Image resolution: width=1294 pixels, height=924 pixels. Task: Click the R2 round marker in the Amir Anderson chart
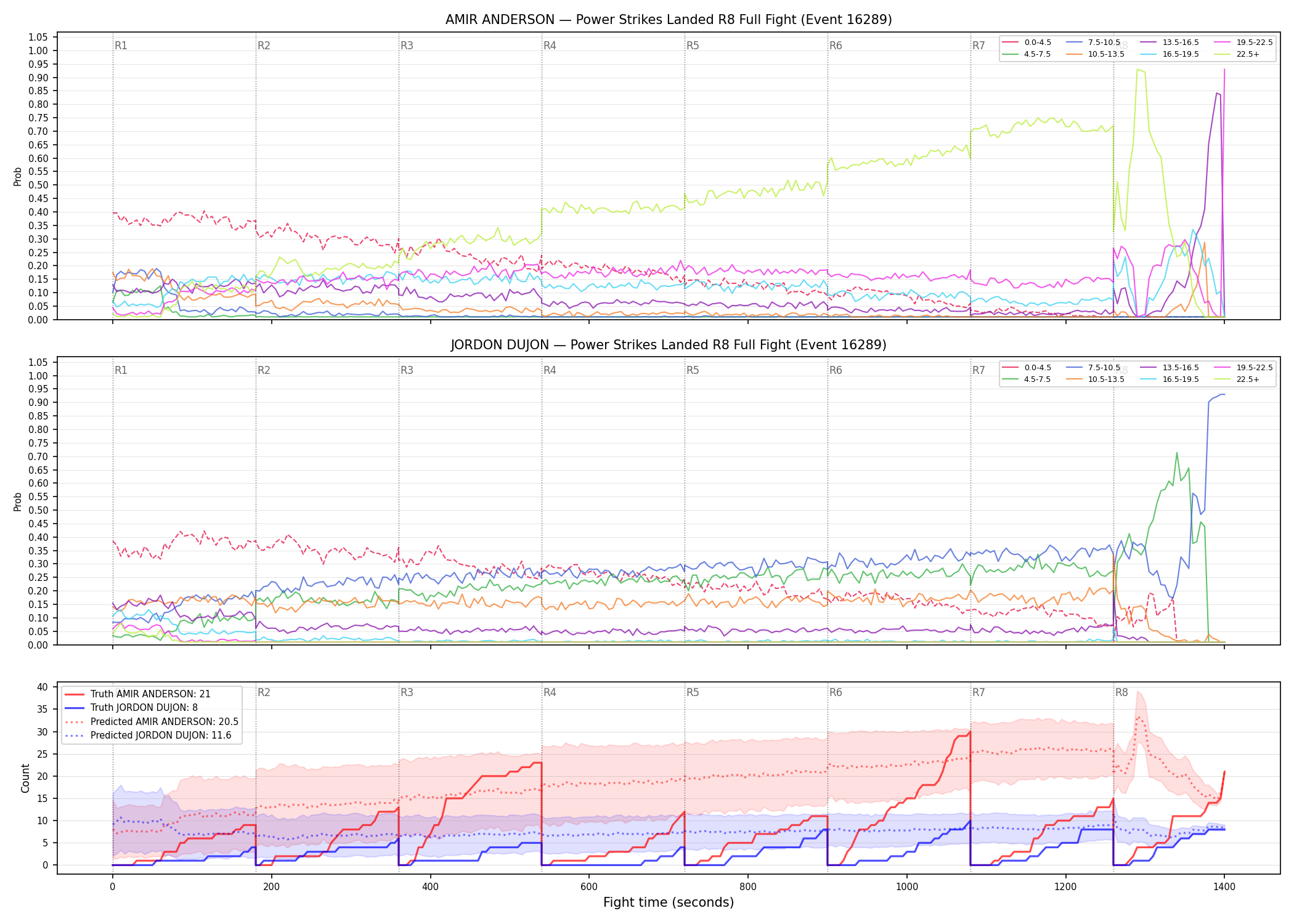tap(264, 46)
